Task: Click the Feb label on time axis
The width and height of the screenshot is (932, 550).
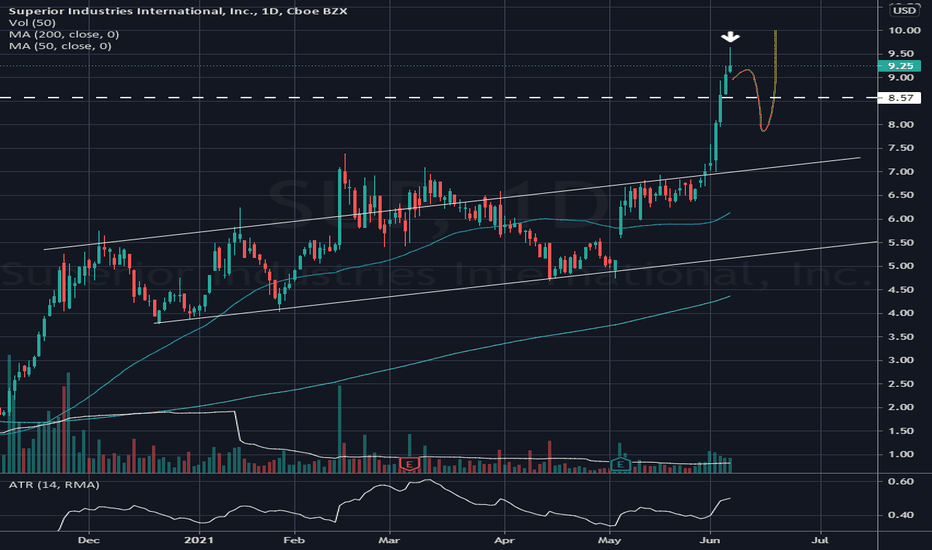Action: (x=294, y=540)
